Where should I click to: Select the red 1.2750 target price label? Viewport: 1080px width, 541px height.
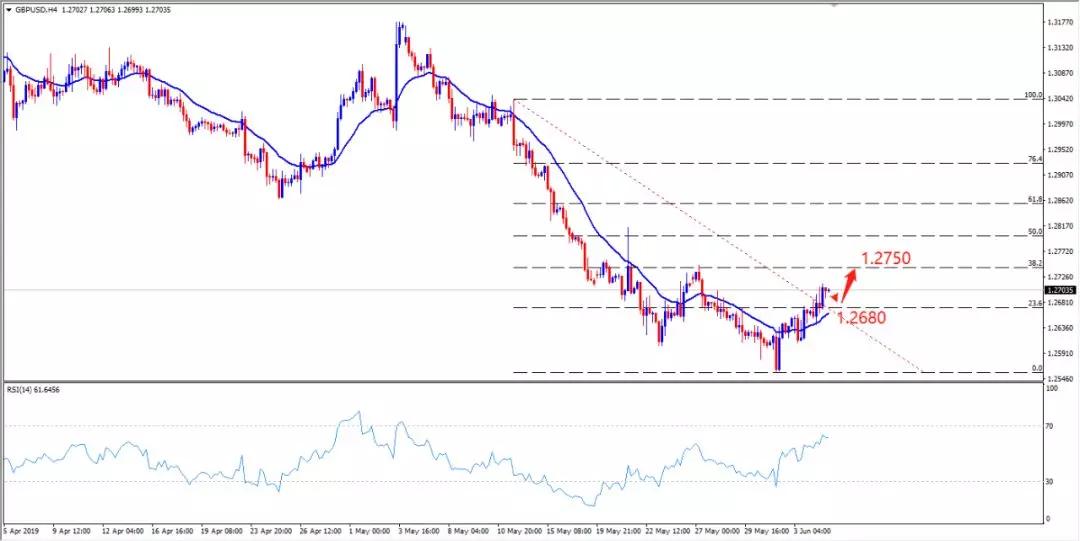(x=887, y=258)
